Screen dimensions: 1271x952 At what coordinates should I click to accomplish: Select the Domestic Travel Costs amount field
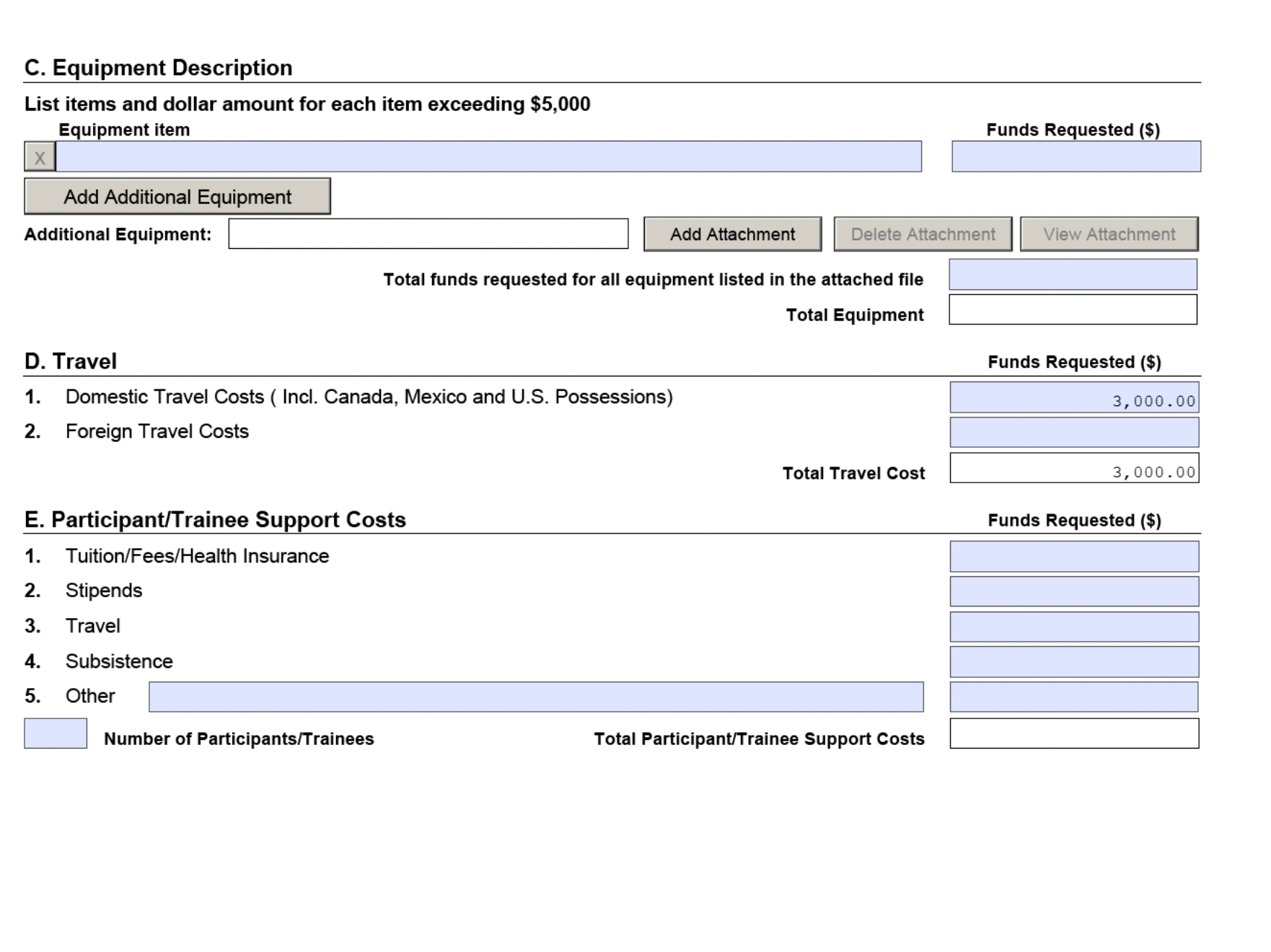[1073, 398]
